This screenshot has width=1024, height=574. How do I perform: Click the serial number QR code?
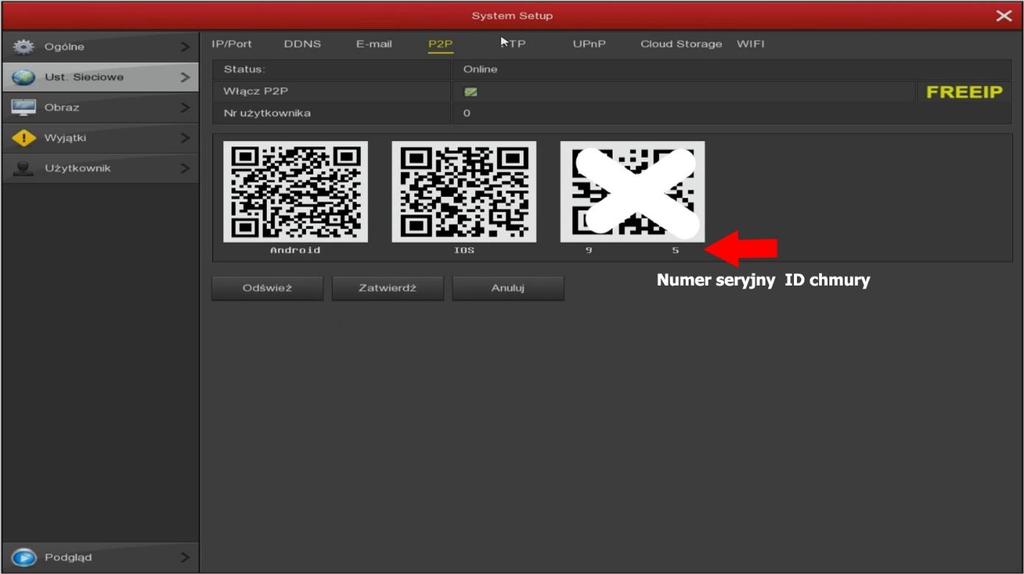(x=632, y=191)
